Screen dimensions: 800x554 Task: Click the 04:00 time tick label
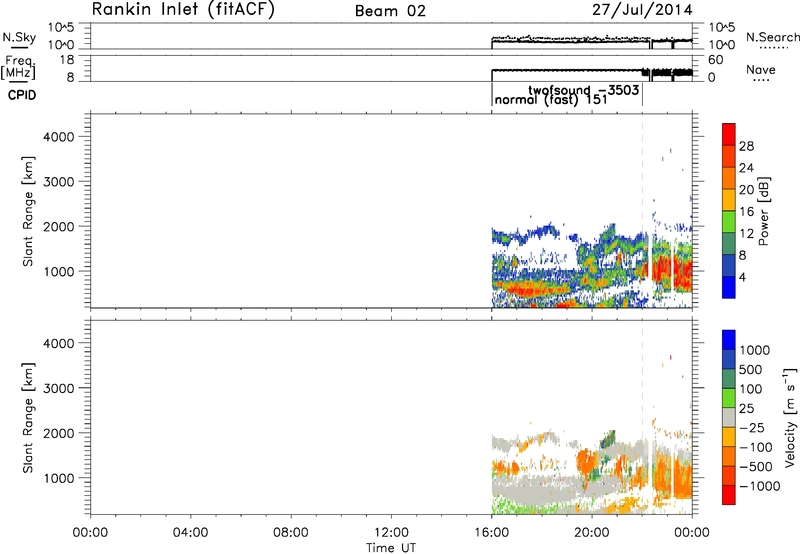click(x=190, y=533)
